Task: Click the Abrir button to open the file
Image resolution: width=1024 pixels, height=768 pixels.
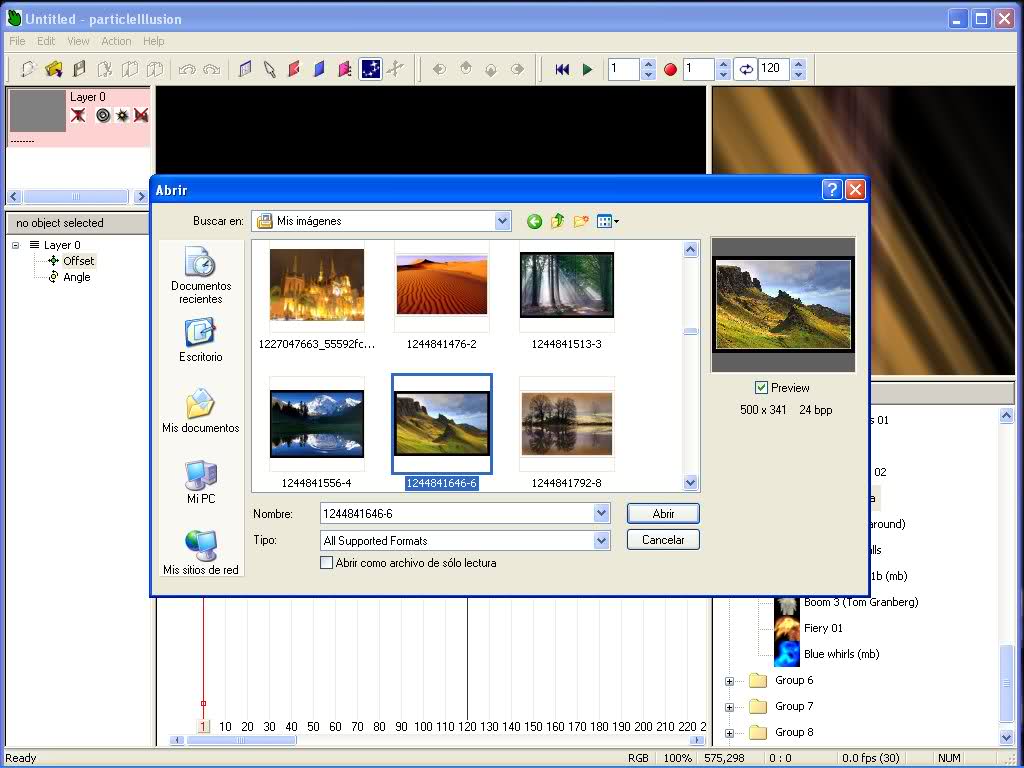Action: [x=663, y=513]
